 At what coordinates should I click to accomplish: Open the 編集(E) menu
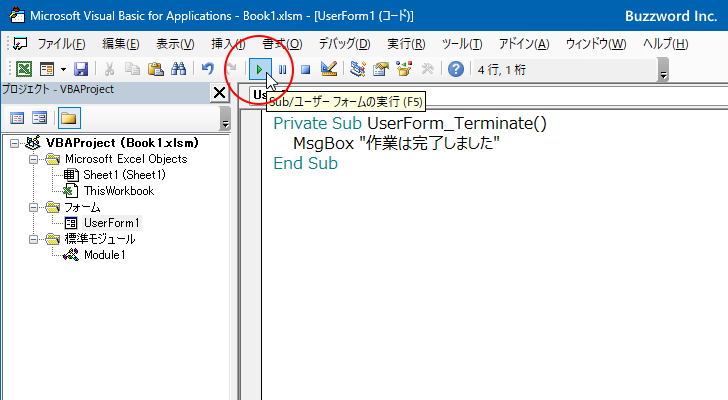point(121,44)
